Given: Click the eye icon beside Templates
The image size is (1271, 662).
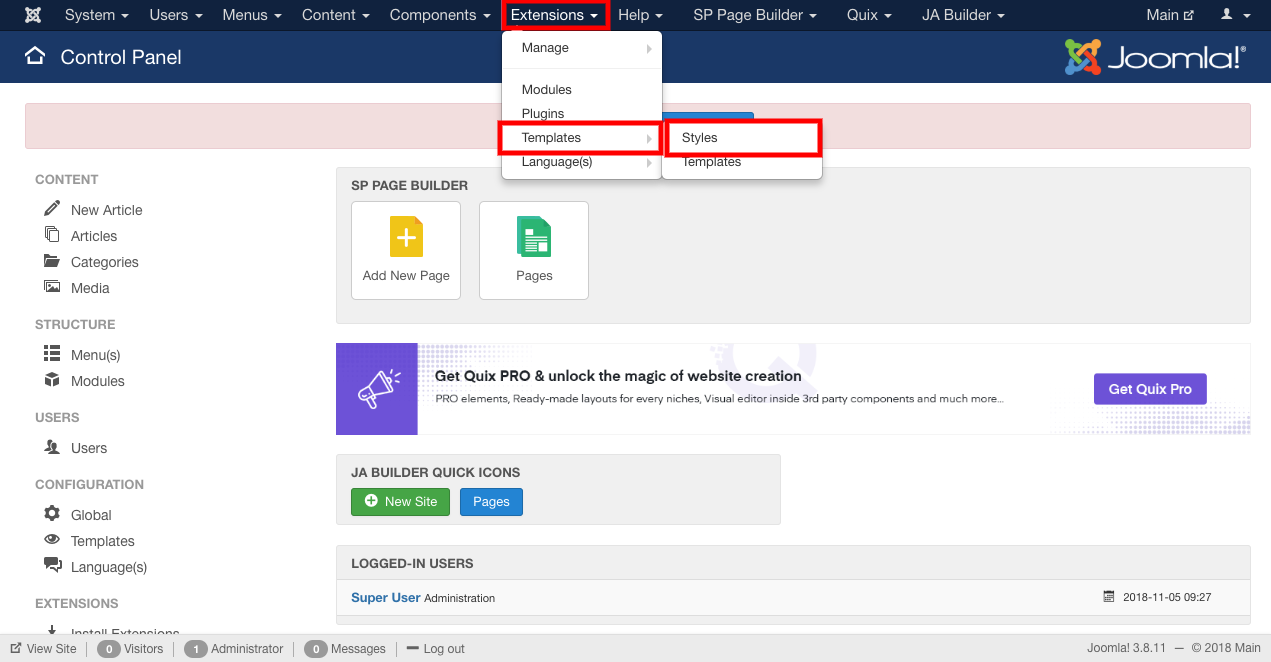Looking at the screenshot, I should (x=52, y=540).
